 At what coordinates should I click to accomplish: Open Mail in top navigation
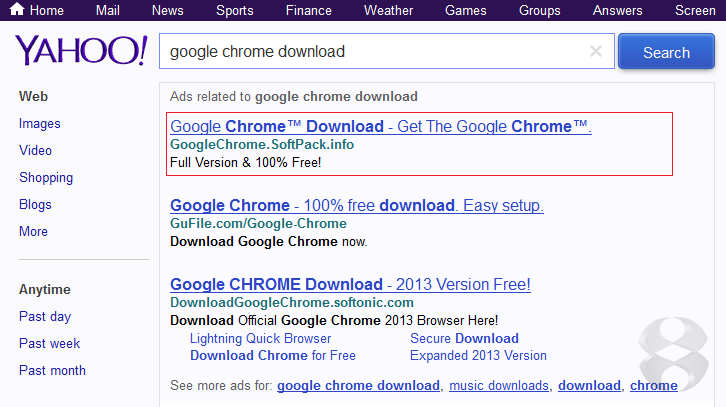coord(108,10)
